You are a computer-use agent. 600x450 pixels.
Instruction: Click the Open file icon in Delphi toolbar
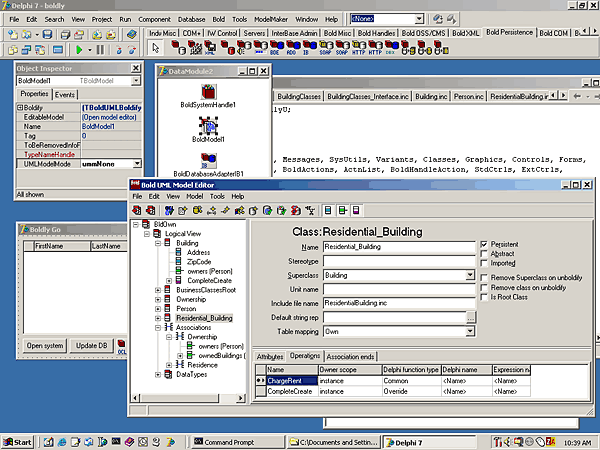26,35
